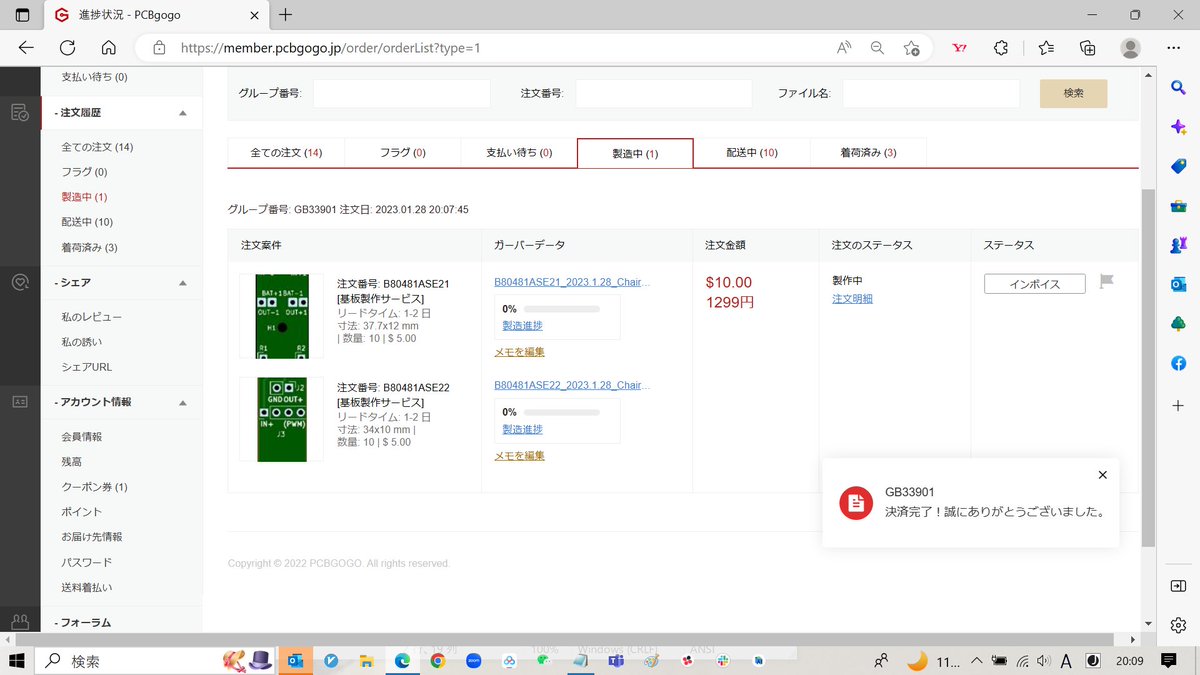Switch to the 着荷済み (3) tab
The image size is (1200, 675).
(x=868, y=152)
